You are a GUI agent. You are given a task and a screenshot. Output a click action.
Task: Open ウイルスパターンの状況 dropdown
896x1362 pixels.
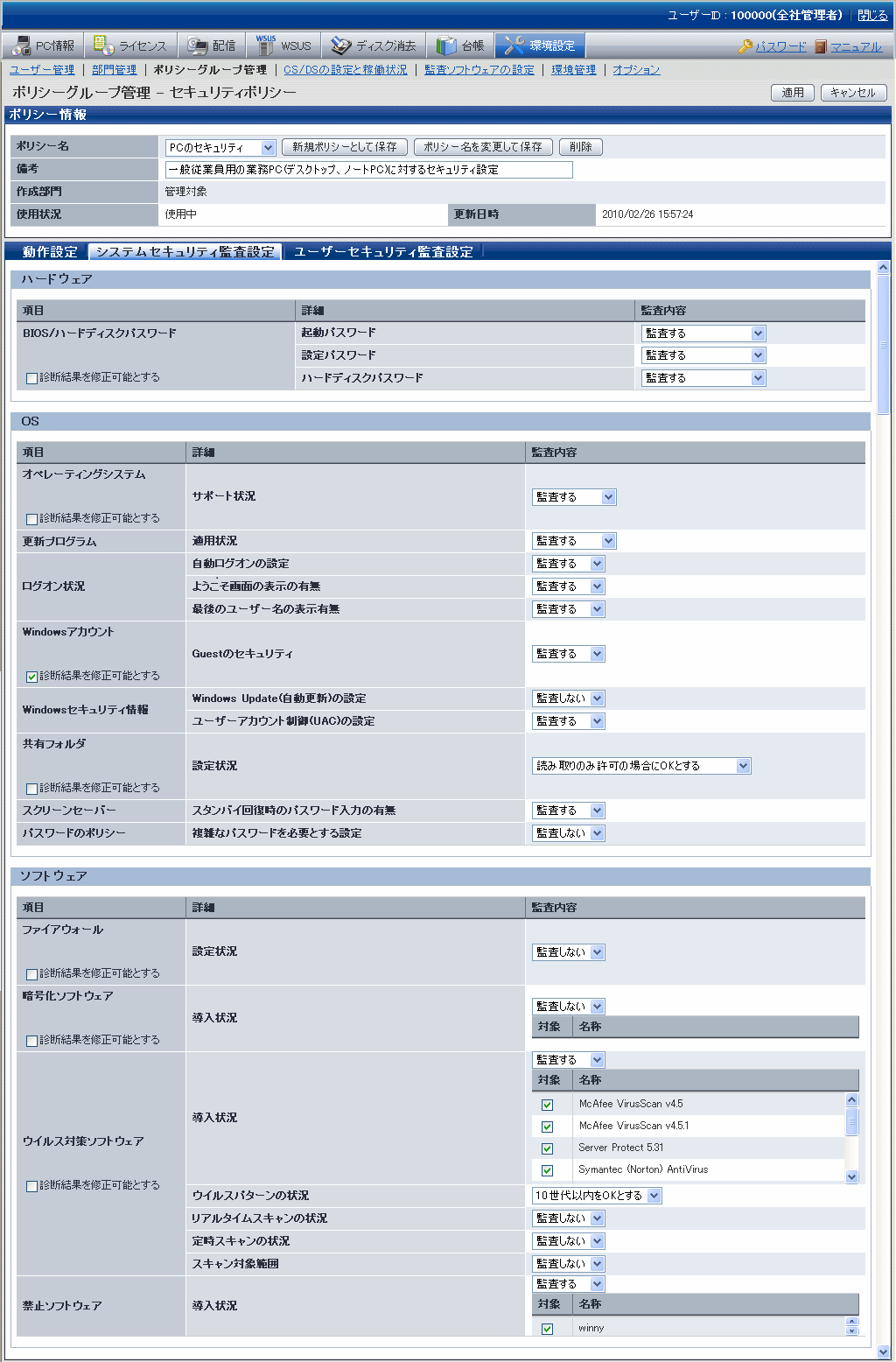point(597,1196)
